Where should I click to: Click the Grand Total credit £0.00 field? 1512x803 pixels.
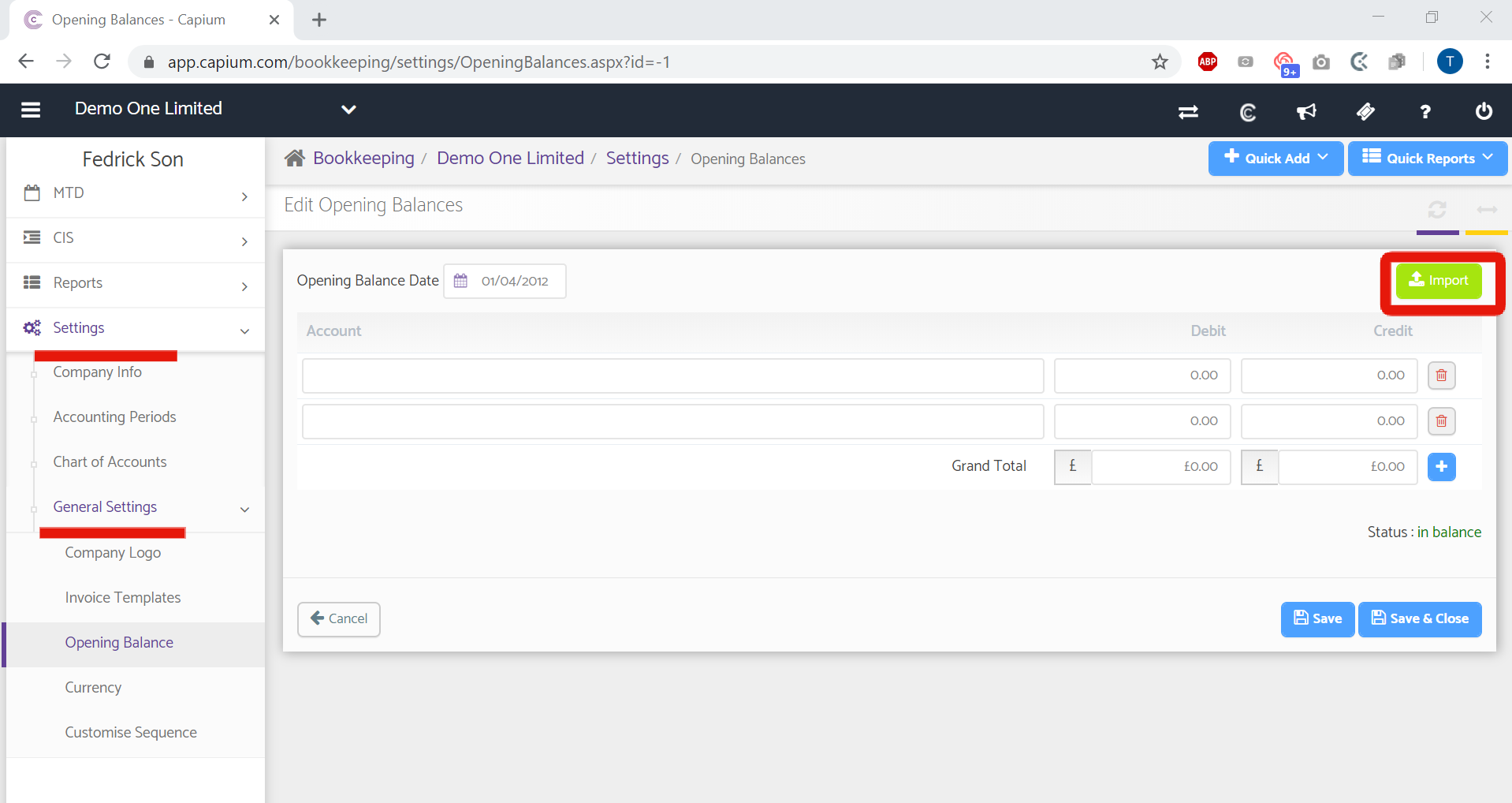(1347, 467)
